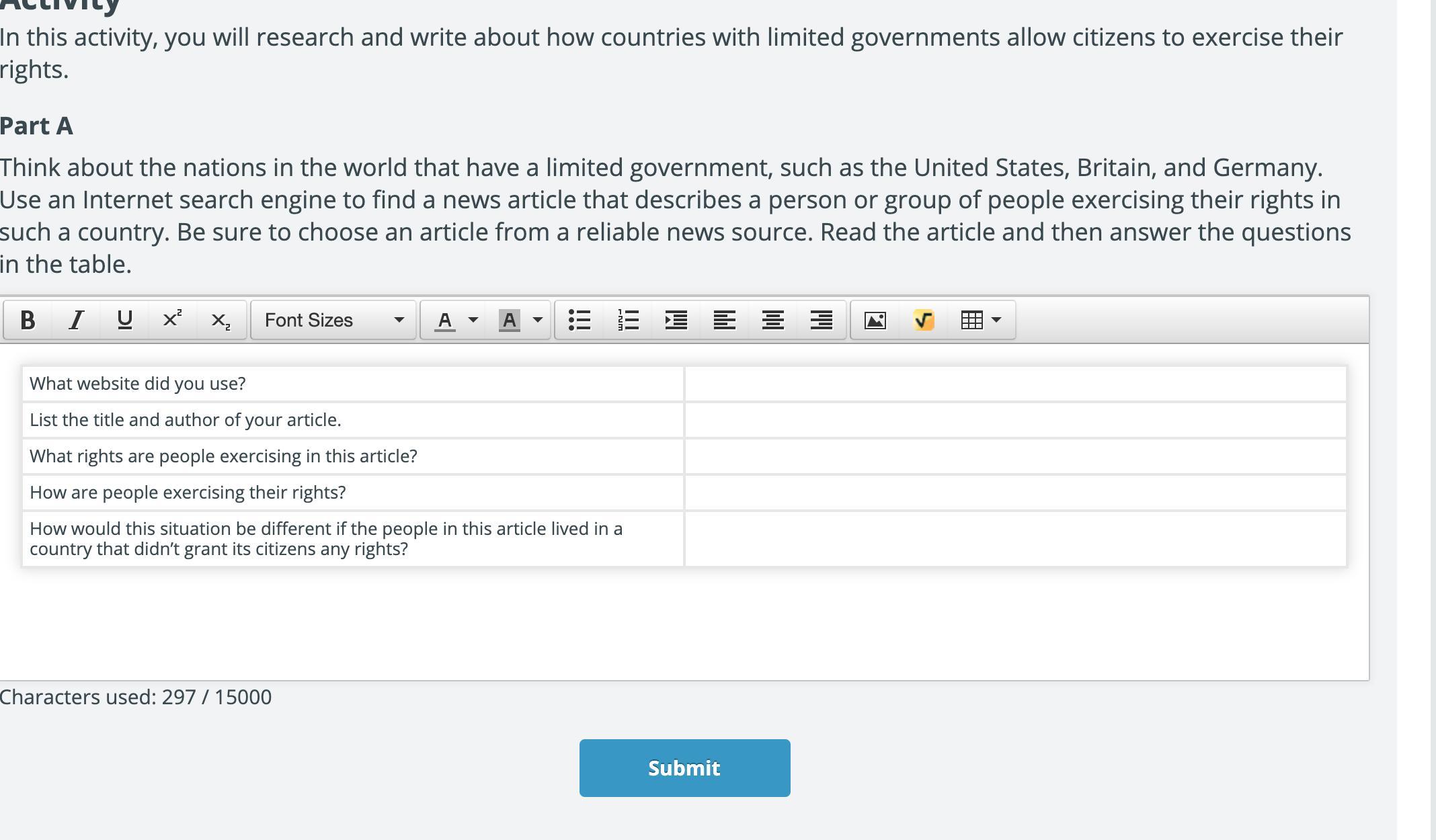Insert a bulleted list
The image size is (1436, 840).
point(580,321)
